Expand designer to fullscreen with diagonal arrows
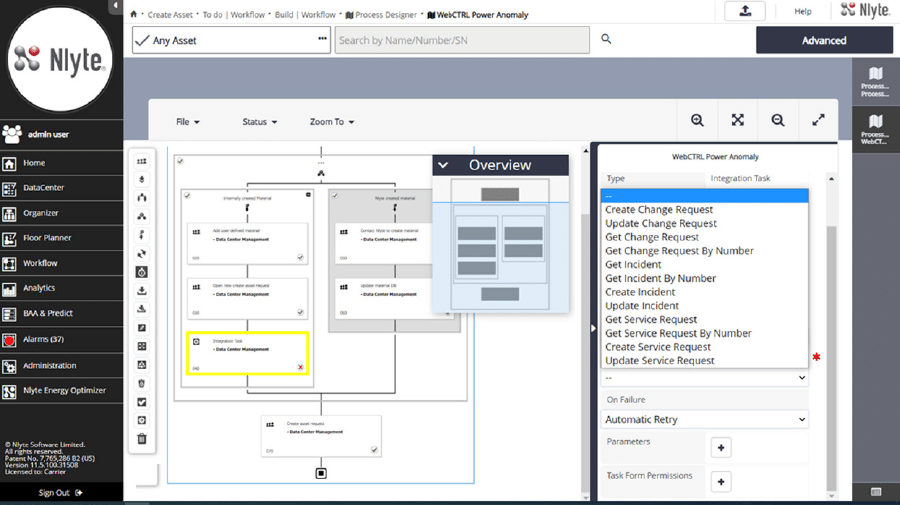Image resolution: width=900 pixels, height=505 pixels. pyautogui.click(x=818, y=120)
